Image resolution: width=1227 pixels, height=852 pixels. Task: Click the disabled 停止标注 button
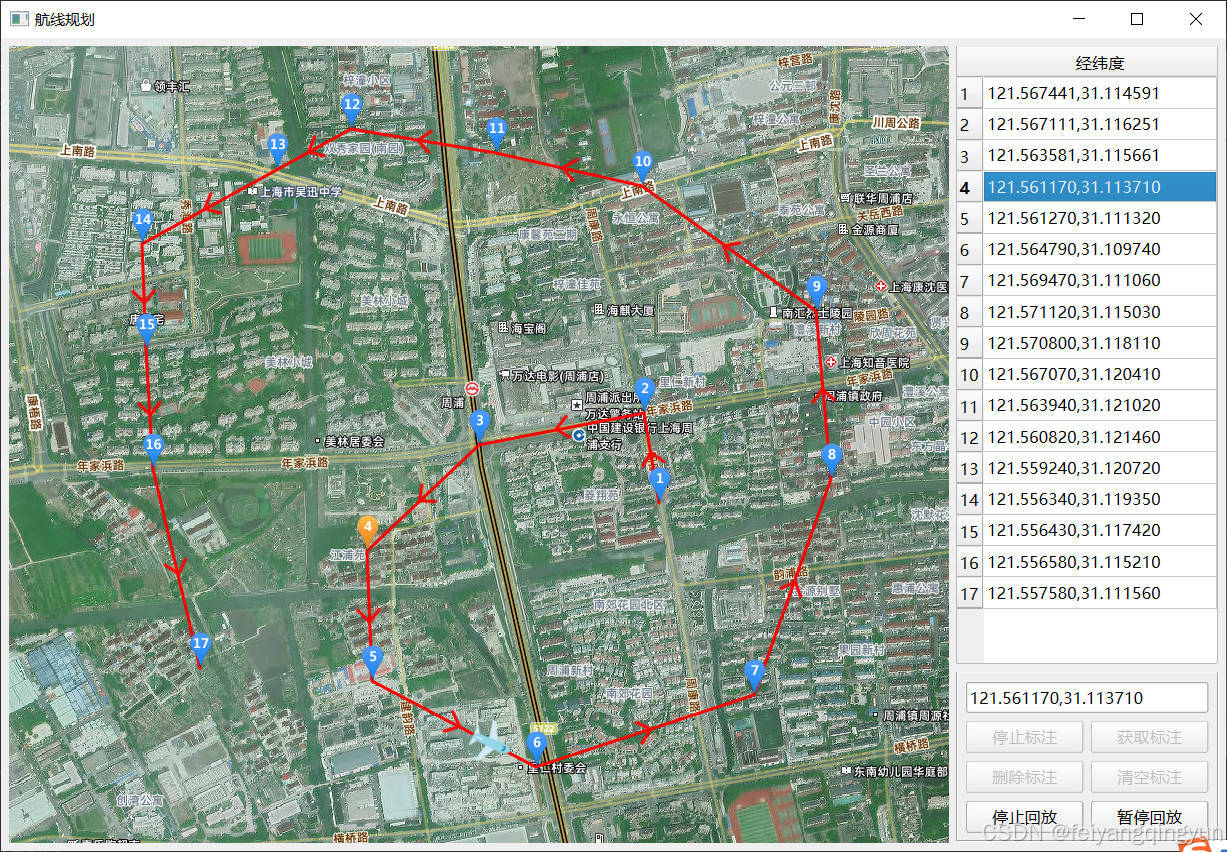1024,737
